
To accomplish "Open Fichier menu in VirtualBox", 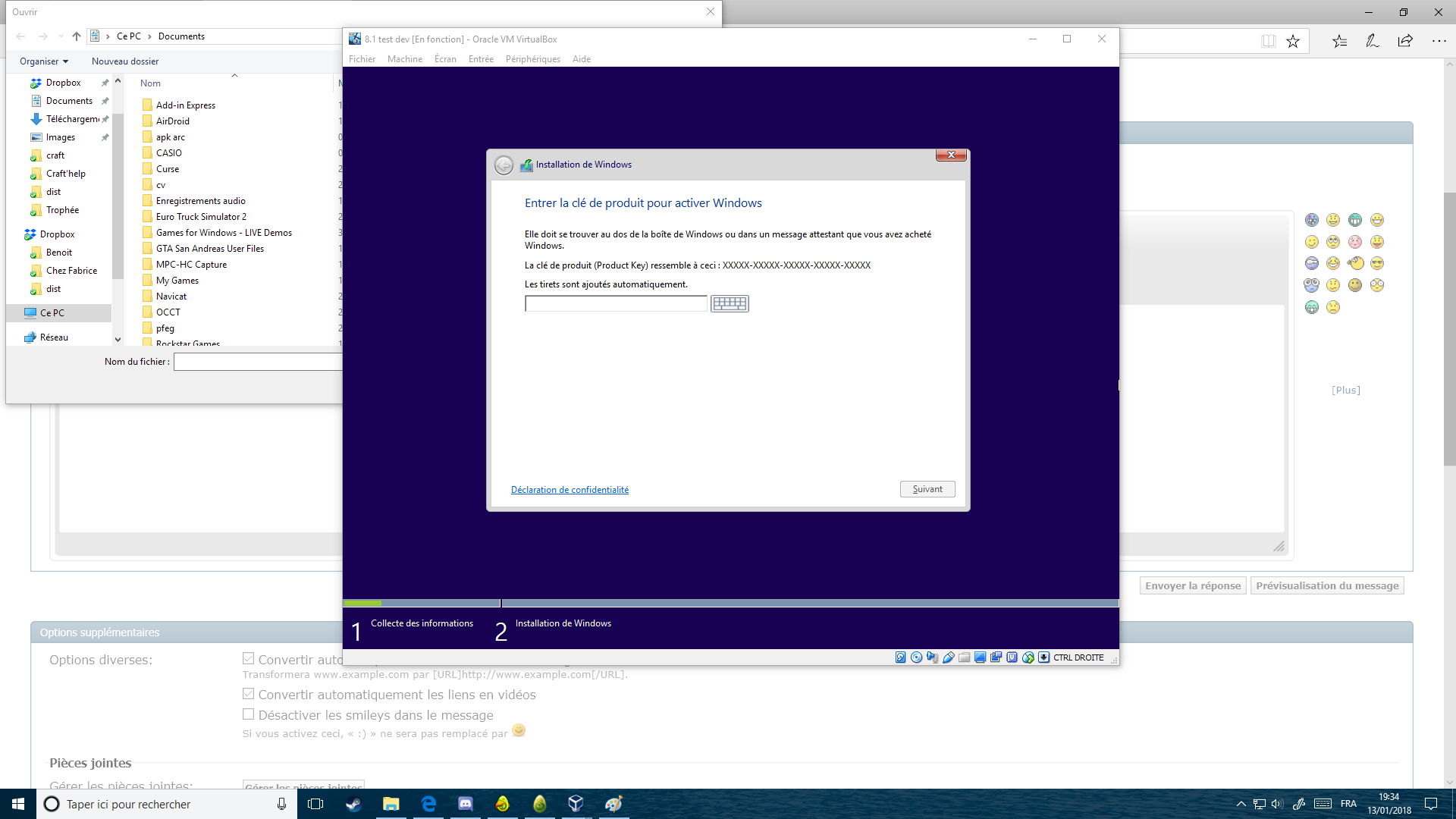I will pyautogui.click(x=362, y=59).
